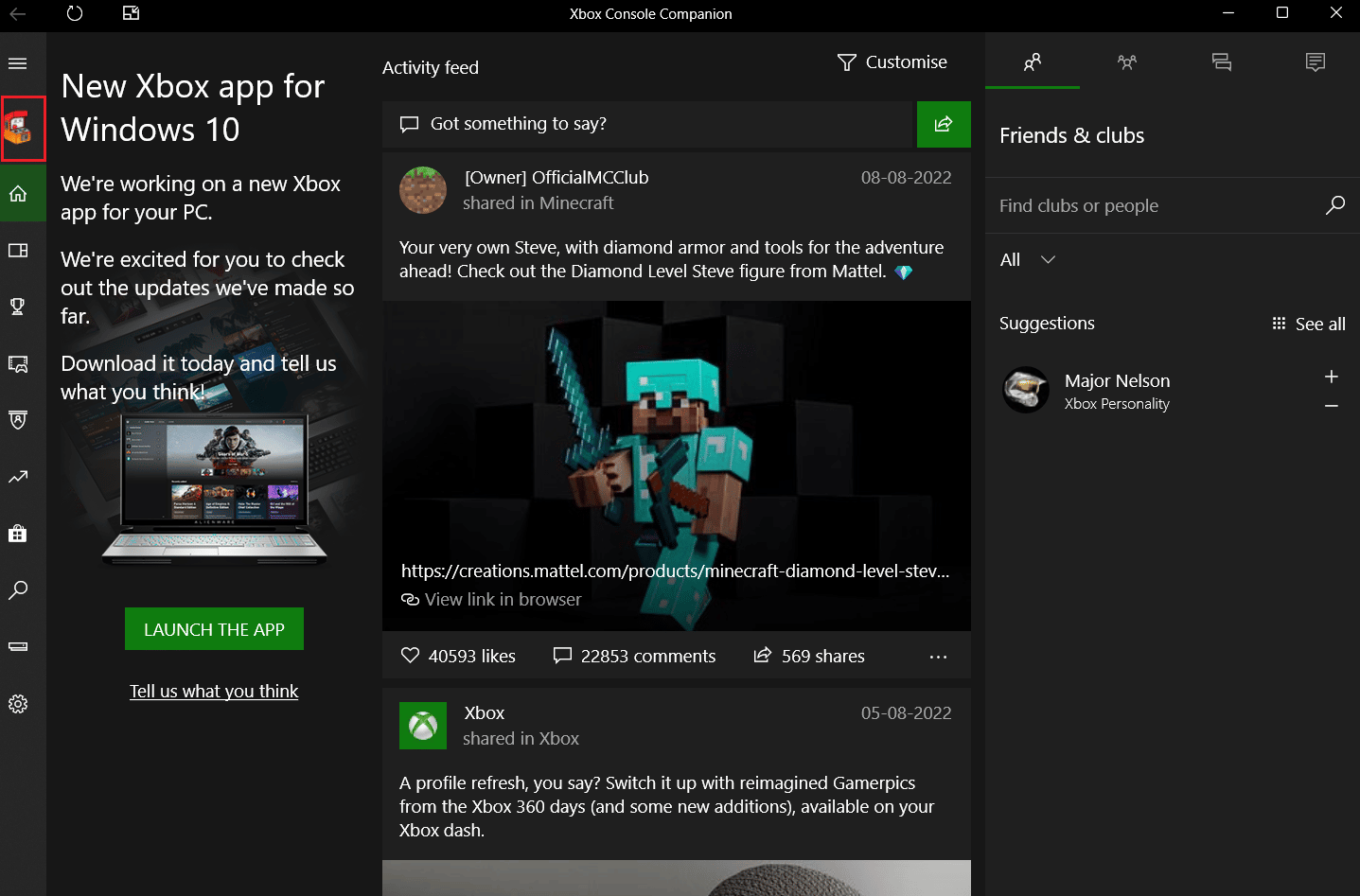Open the hamburger navigation menu
1360x896 pixels.
[18, 63]
